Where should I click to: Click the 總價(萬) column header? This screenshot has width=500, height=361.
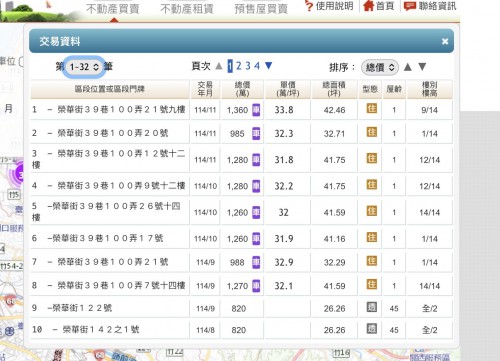coord(242,89)
